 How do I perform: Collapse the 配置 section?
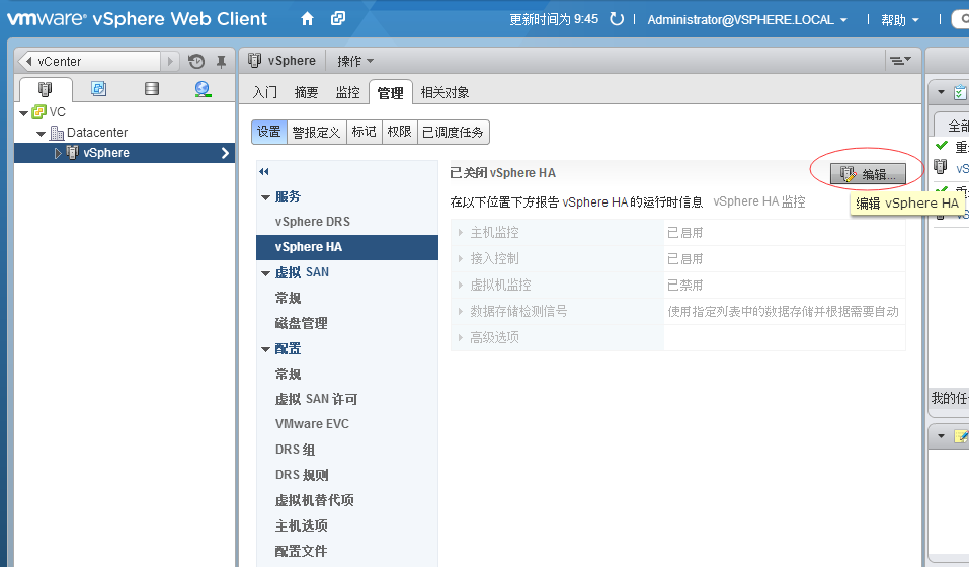265,349
